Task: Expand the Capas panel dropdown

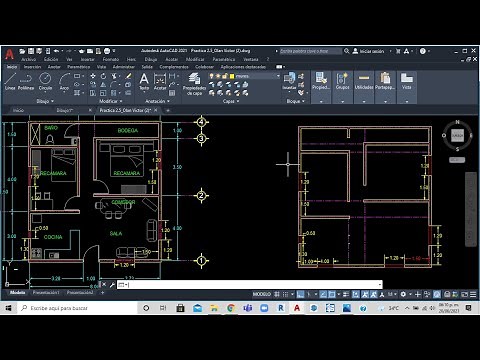Action: [x=231, y=101]
